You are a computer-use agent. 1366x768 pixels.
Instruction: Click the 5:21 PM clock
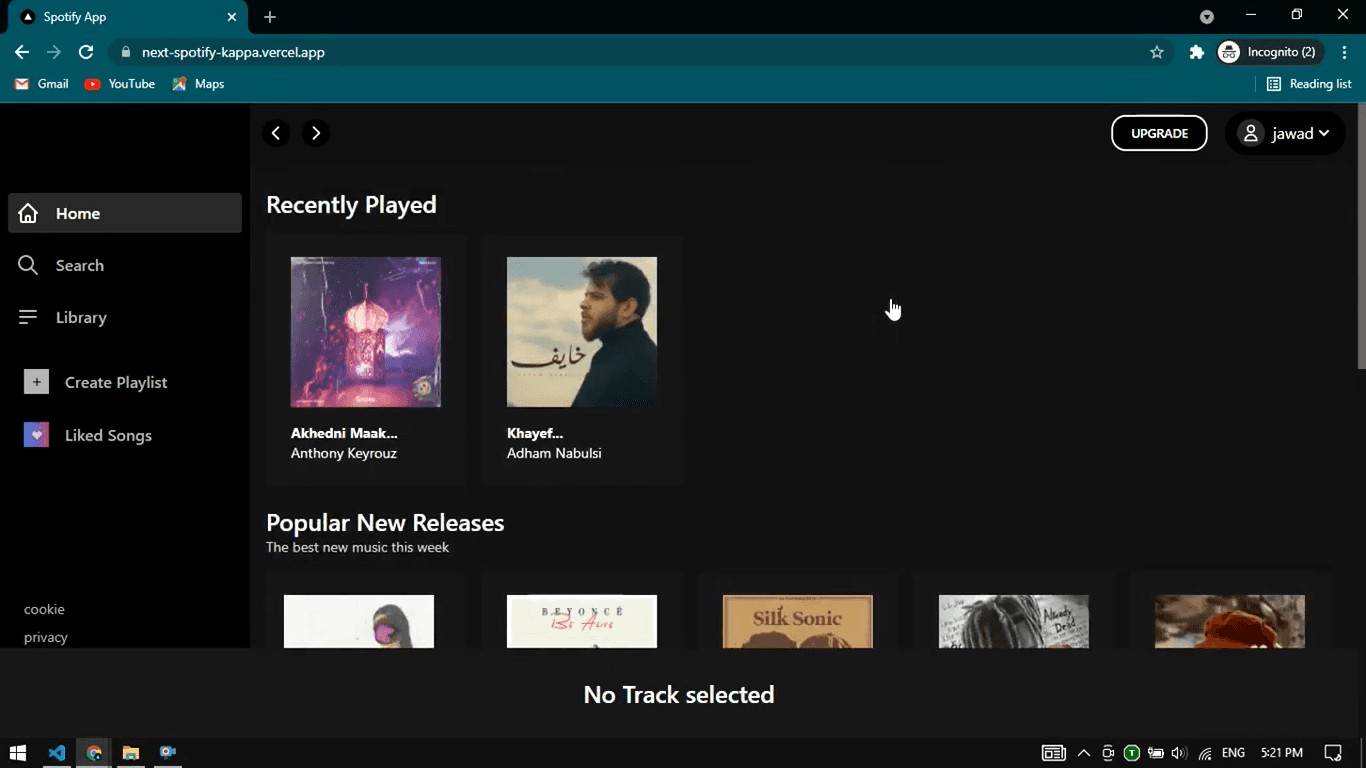tap(1281, 752)
